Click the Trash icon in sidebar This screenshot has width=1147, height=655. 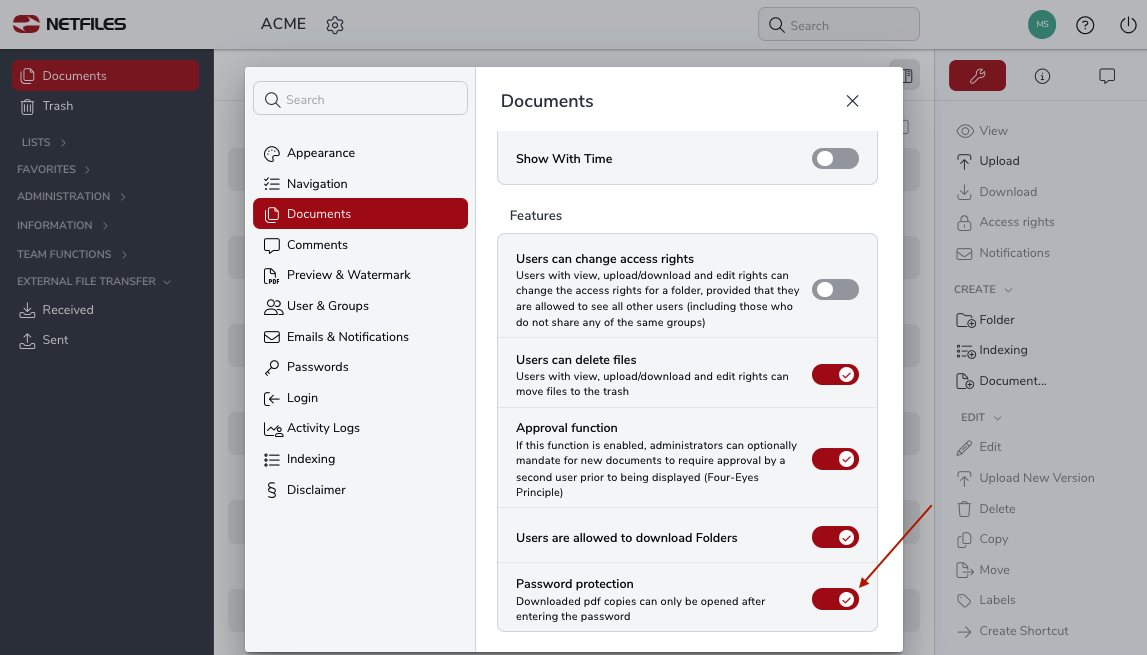click(27, 106)
